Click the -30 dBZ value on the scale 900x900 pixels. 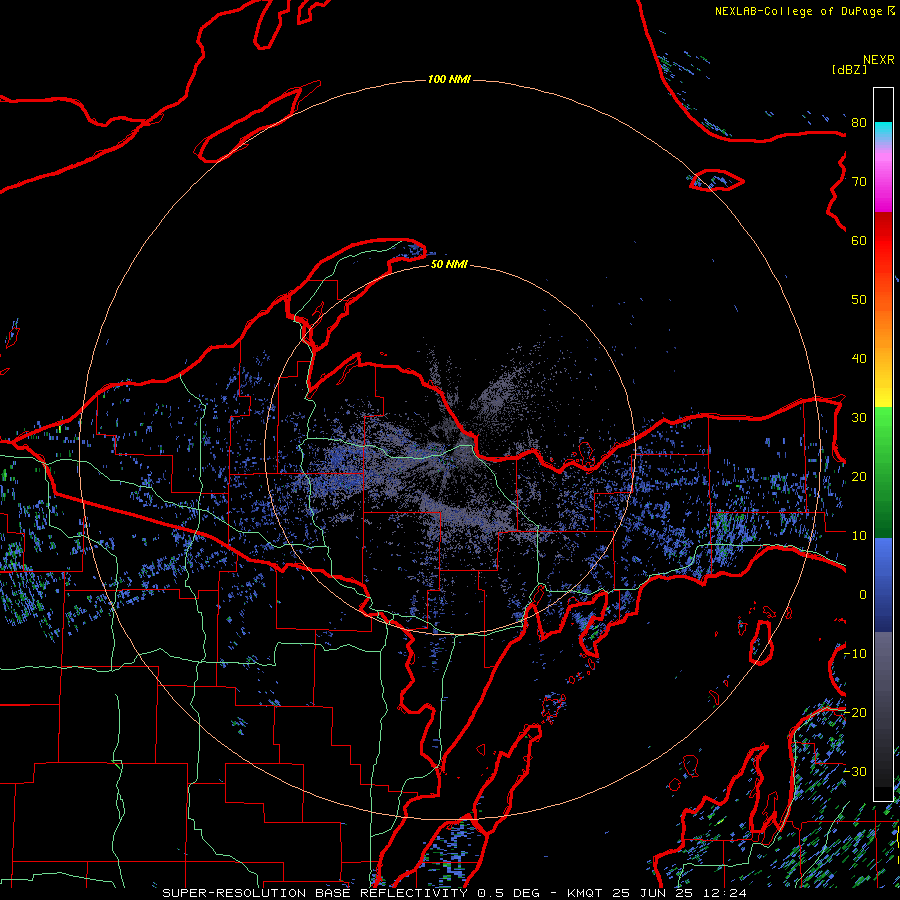(855, 772)
